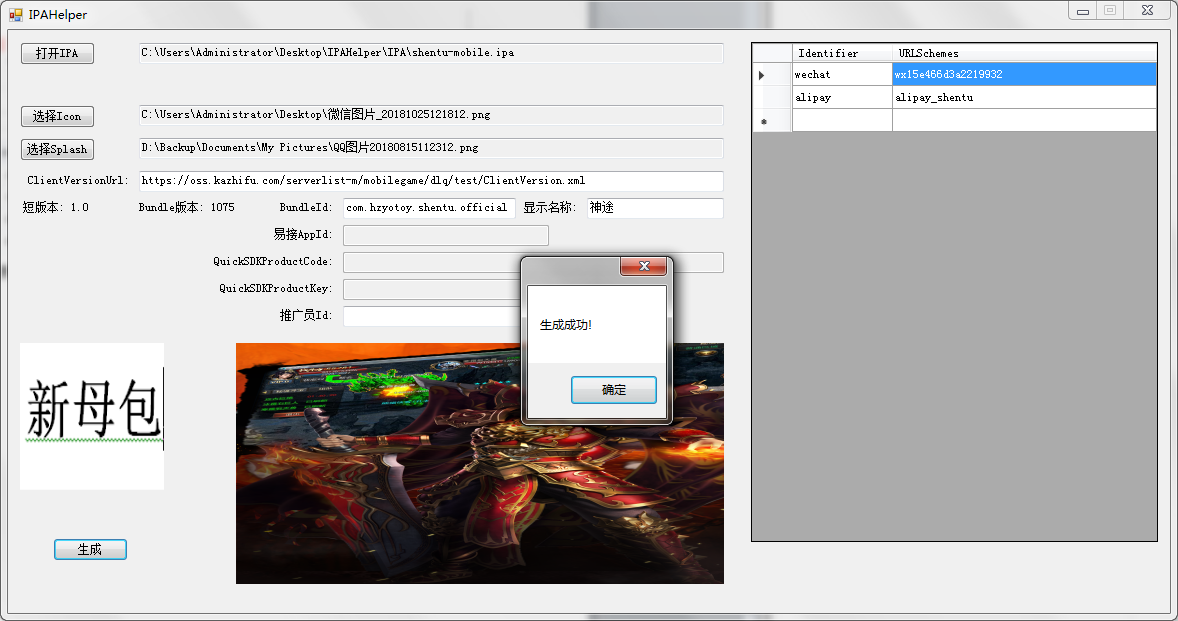Click the ClientVersionUrl input field
This screenshot has height=621, width=1178.
(x=431, y=181)
